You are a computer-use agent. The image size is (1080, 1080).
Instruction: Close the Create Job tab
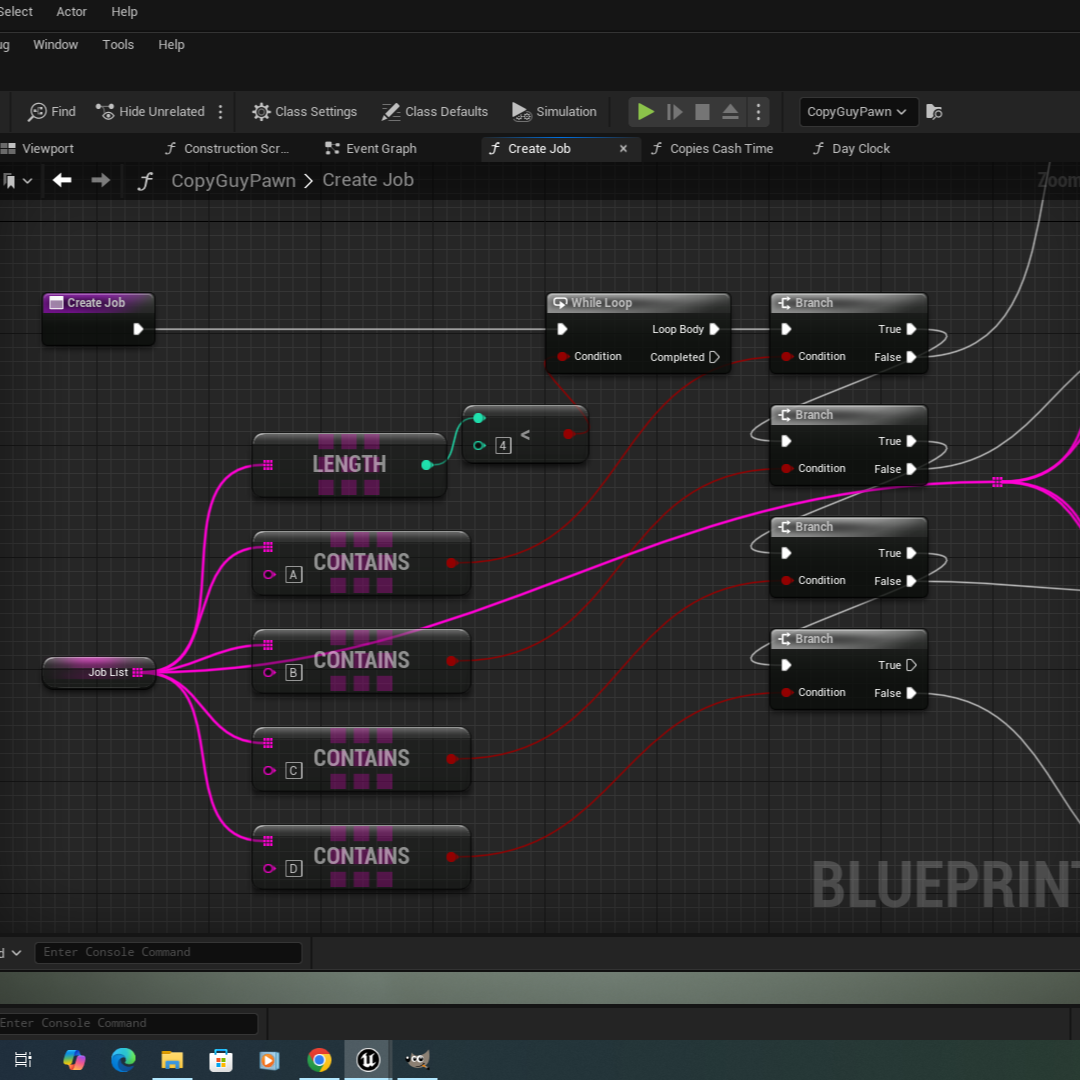[623, 148]
